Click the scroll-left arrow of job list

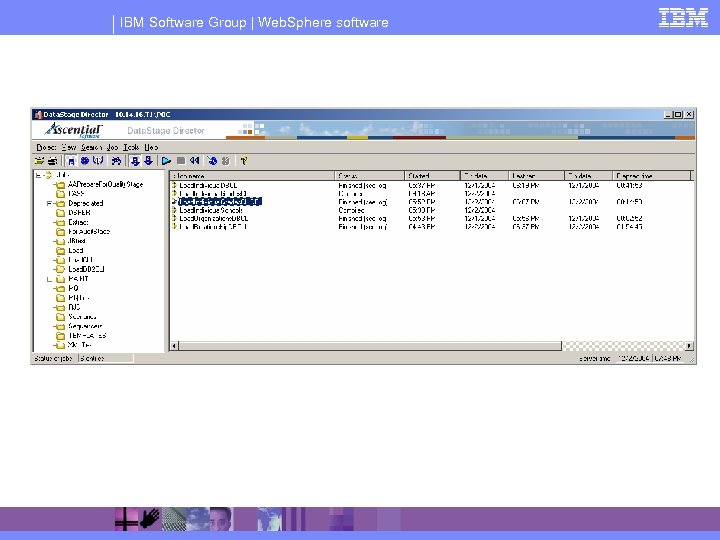click(174, 346)
